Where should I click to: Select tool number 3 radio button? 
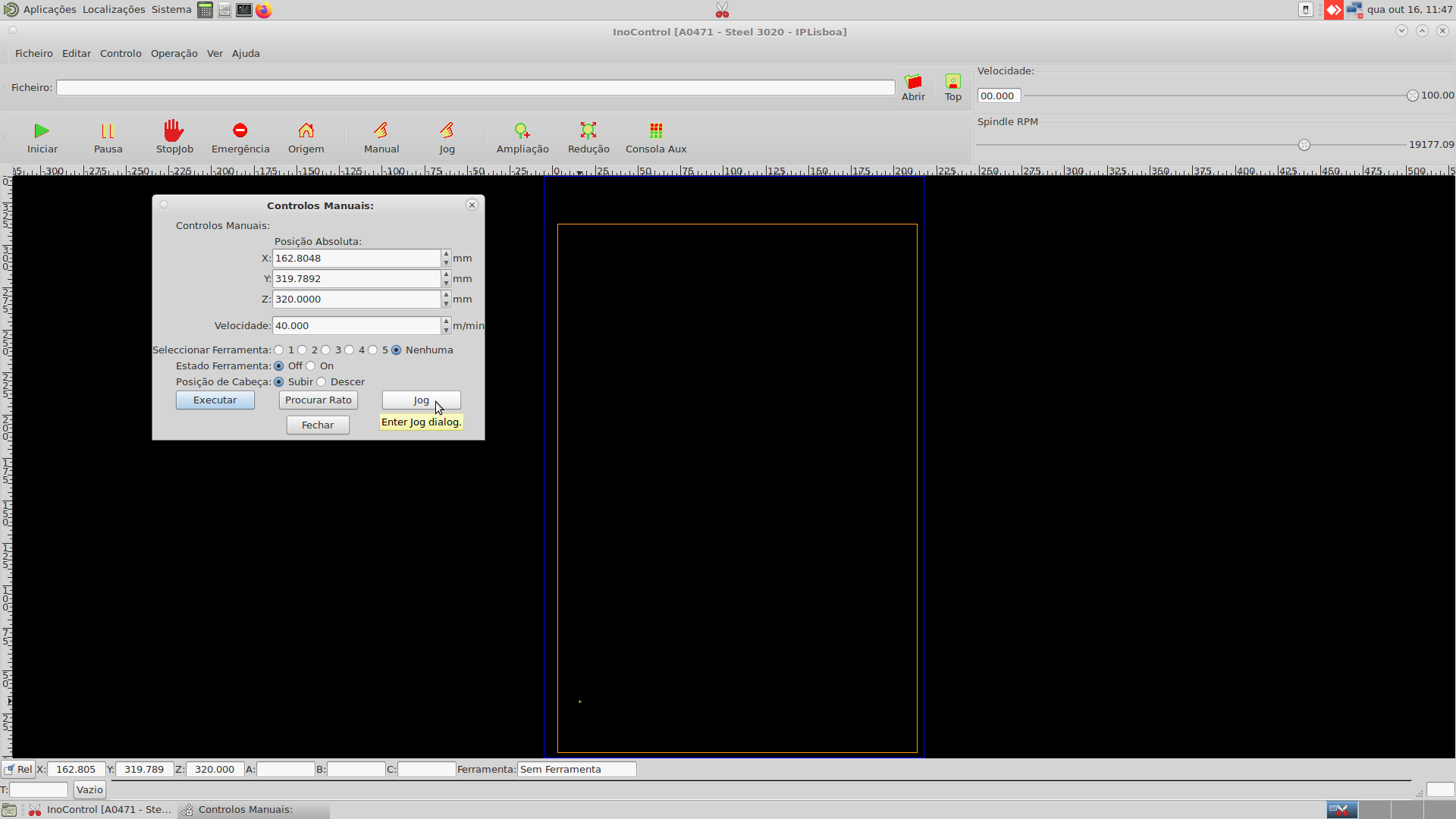coord(326,350)
